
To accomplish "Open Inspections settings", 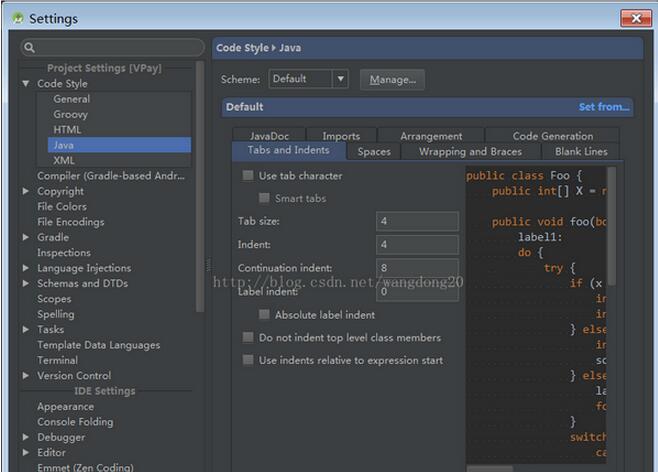I will point(64,253).
